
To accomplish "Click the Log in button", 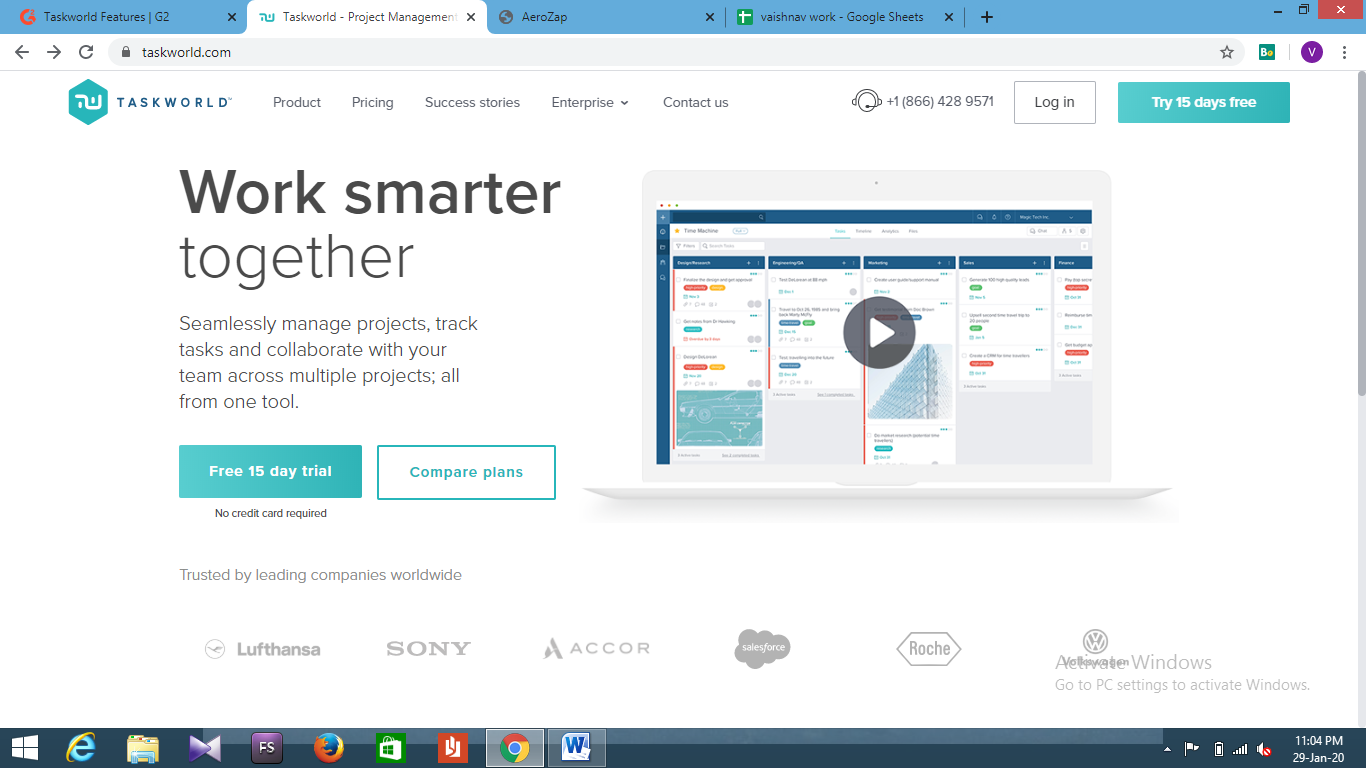I will 1054,102.
